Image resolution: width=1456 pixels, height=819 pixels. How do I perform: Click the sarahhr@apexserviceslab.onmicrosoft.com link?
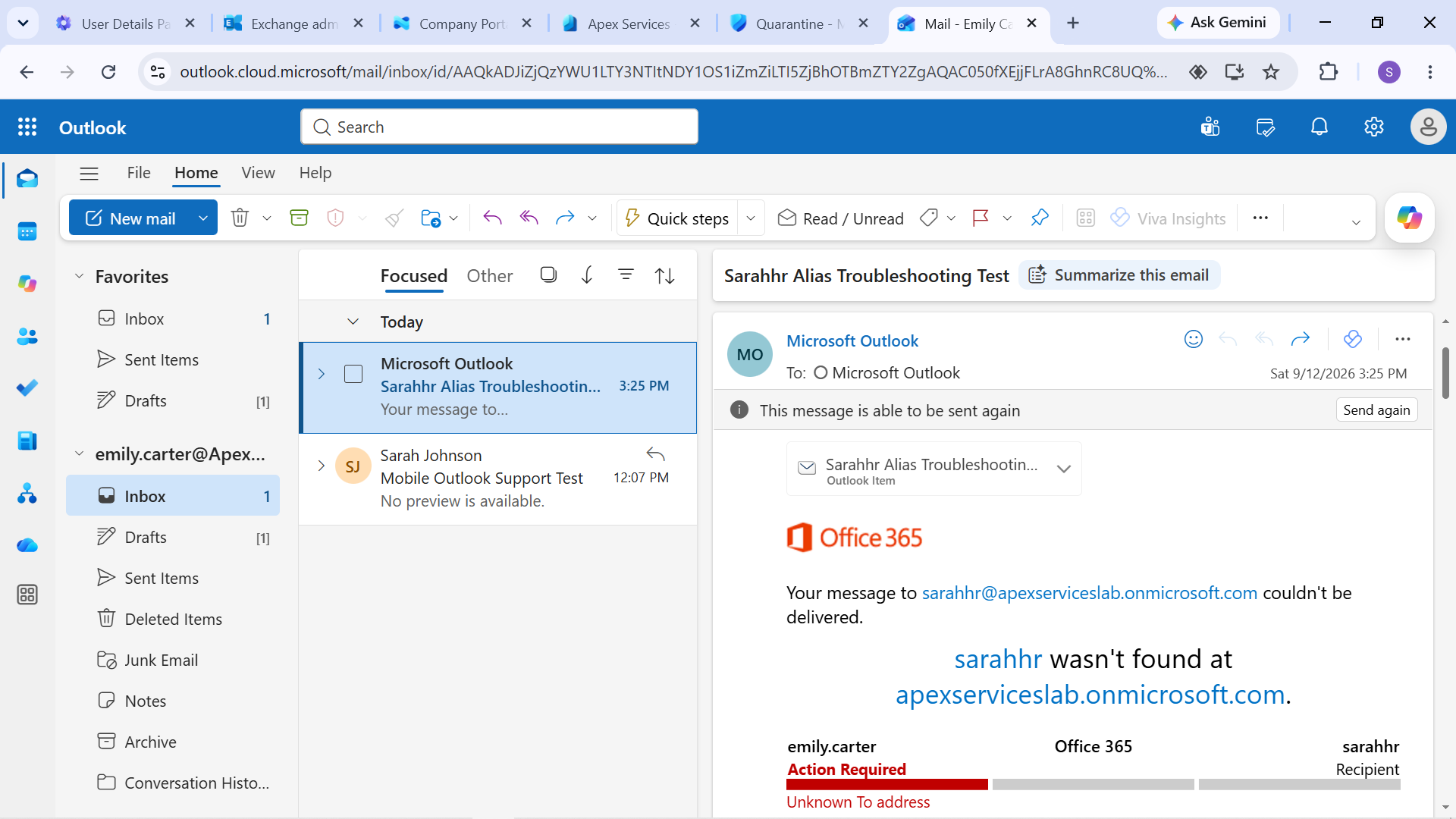1089,593
